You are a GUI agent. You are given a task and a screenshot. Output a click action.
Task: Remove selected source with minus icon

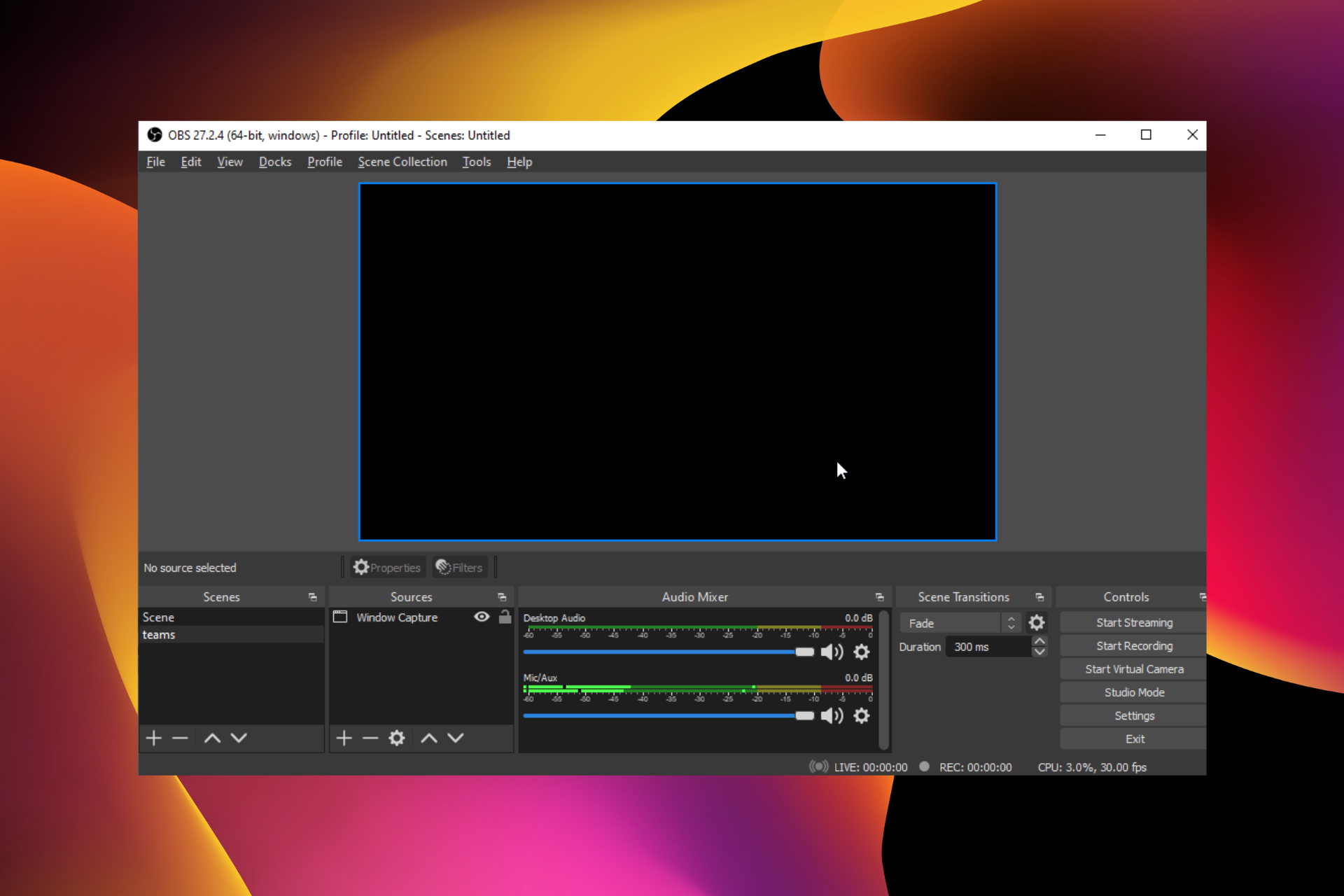click(x=370, y=738)
